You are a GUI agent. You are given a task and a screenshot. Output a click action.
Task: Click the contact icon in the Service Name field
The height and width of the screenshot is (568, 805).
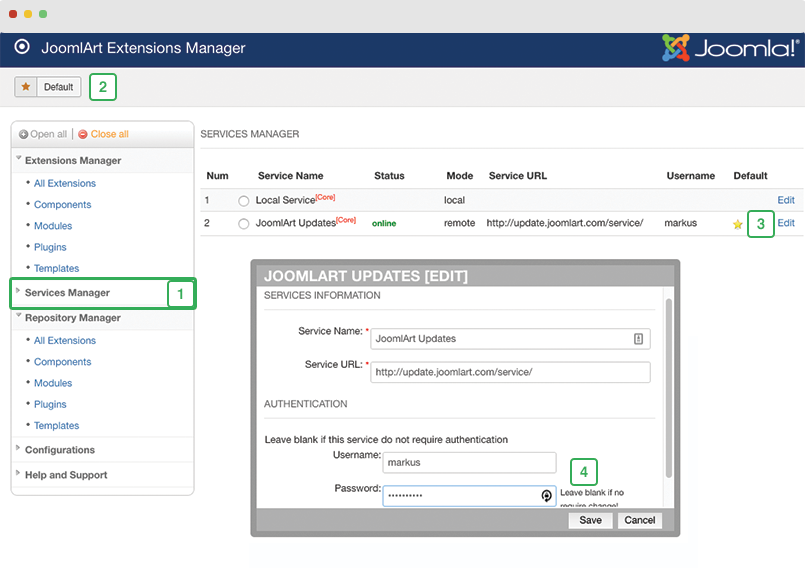pyautogui.click(x=638, y=338)
